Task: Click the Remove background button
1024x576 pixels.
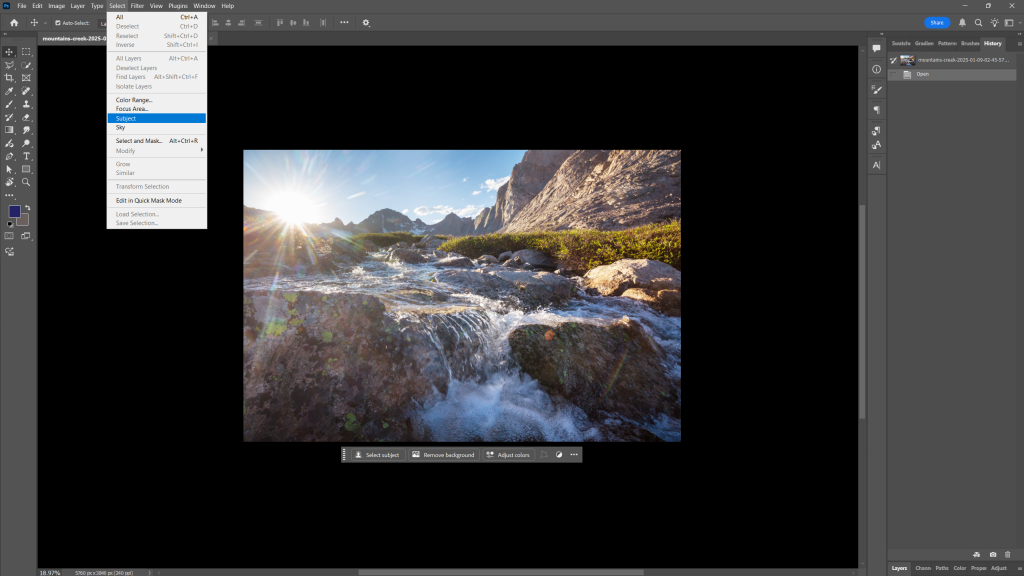Action: point(443,455)
